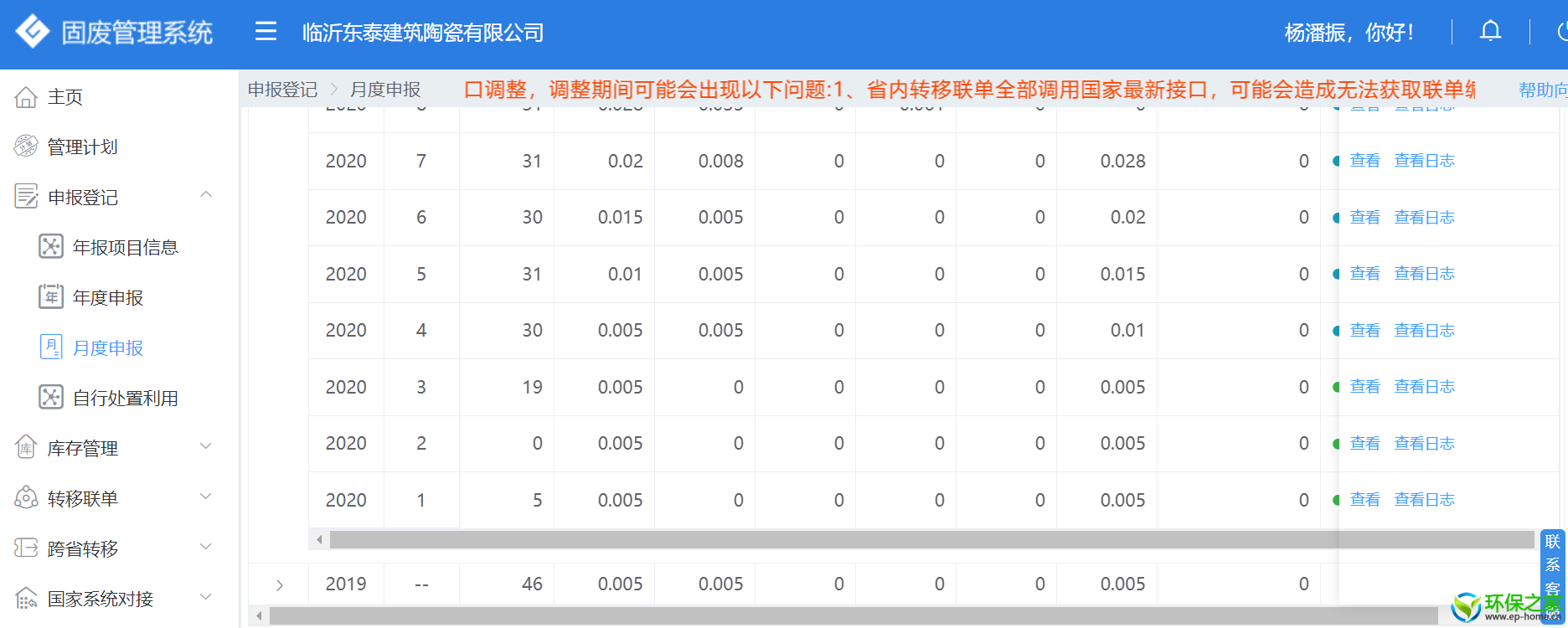Open 主页 menu item
The height and width of the screenshot is (628, 1568).
[65, 97]
